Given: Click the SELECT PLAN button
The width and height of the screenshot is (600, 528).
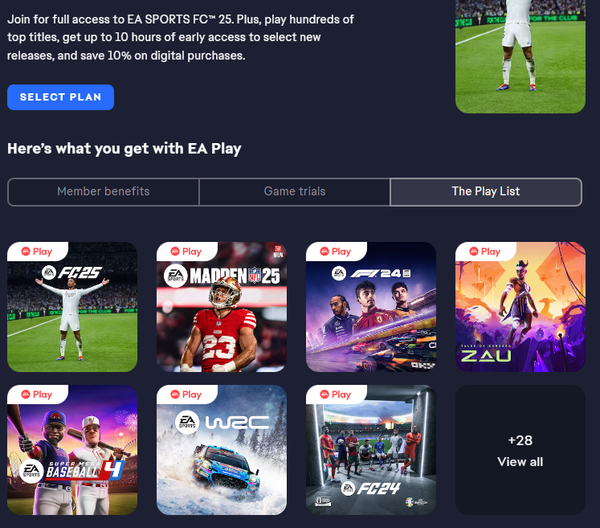Looking at the screenshot, I should (x=60, y=97).
